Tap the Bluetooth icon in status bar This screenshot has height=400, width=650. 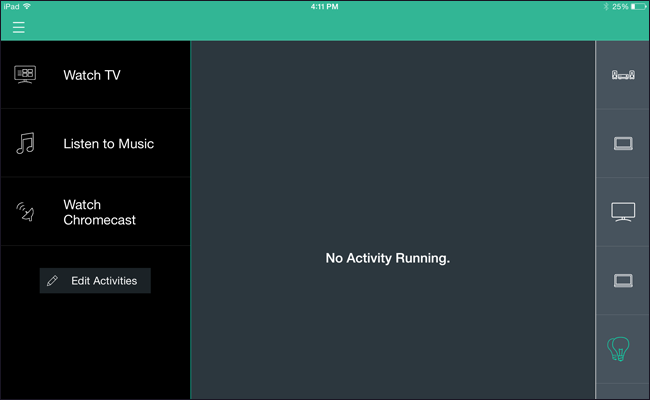(x=606, y=7)
